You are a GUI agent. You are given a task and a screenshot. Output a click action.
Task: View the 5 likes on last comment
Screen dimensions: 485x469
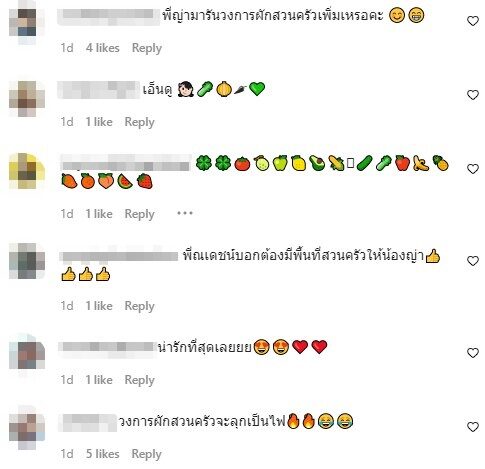103,454
